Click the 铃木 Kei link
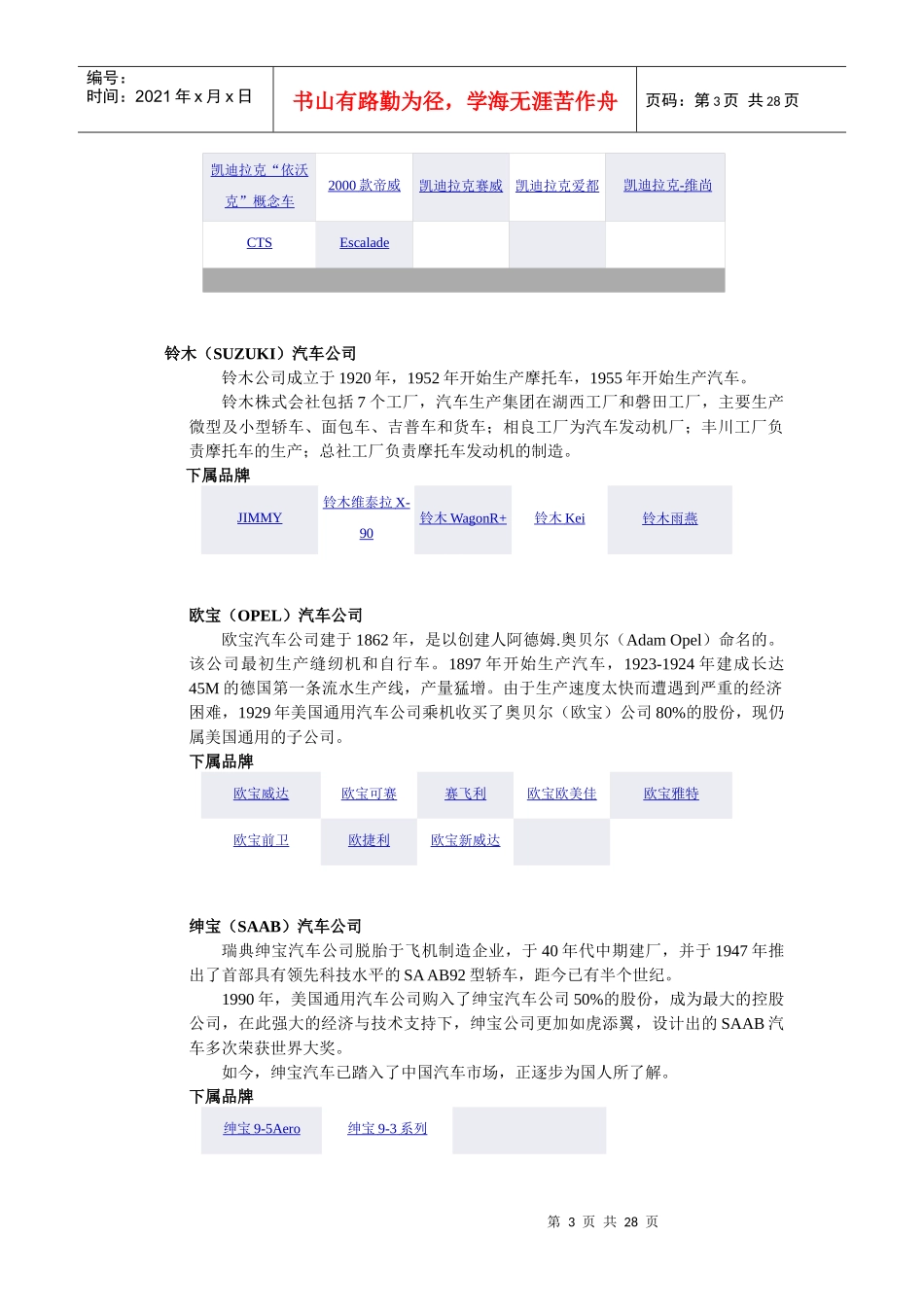This screenshot has height=1307, width=924. (559, 518)
